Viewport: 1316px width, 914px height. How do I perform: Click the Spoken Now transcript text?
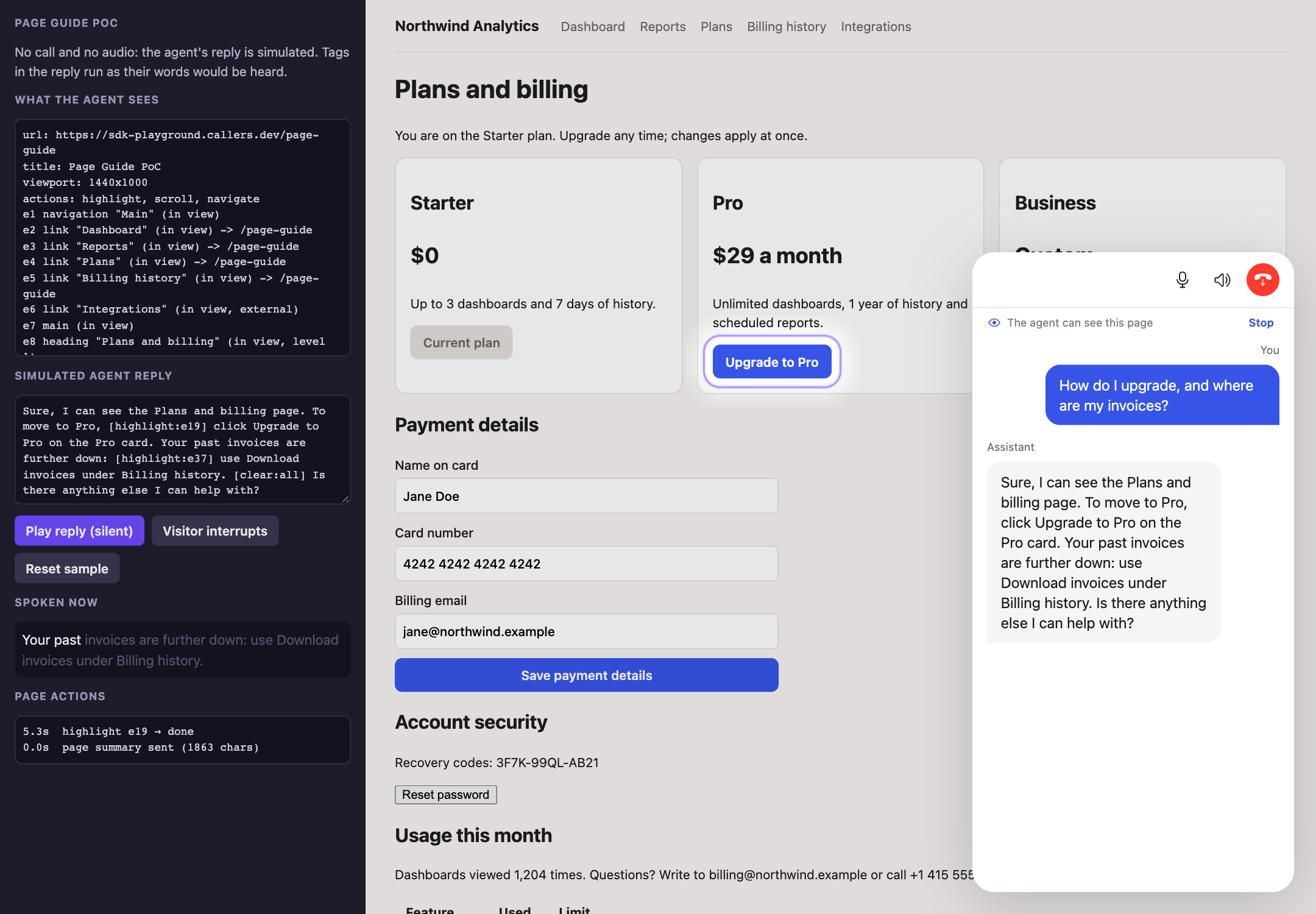tap(180, 650)
